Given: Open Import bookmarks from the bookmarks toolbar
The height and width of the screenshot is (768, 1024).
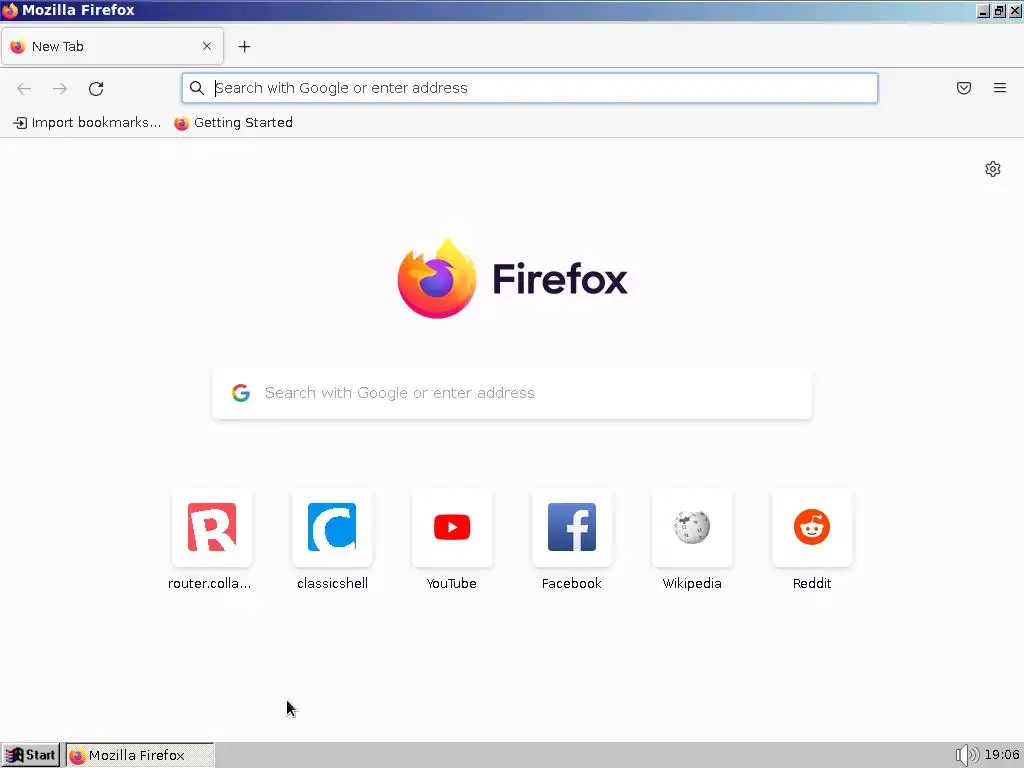Looking at the screenshot, I should click(87, 123).
